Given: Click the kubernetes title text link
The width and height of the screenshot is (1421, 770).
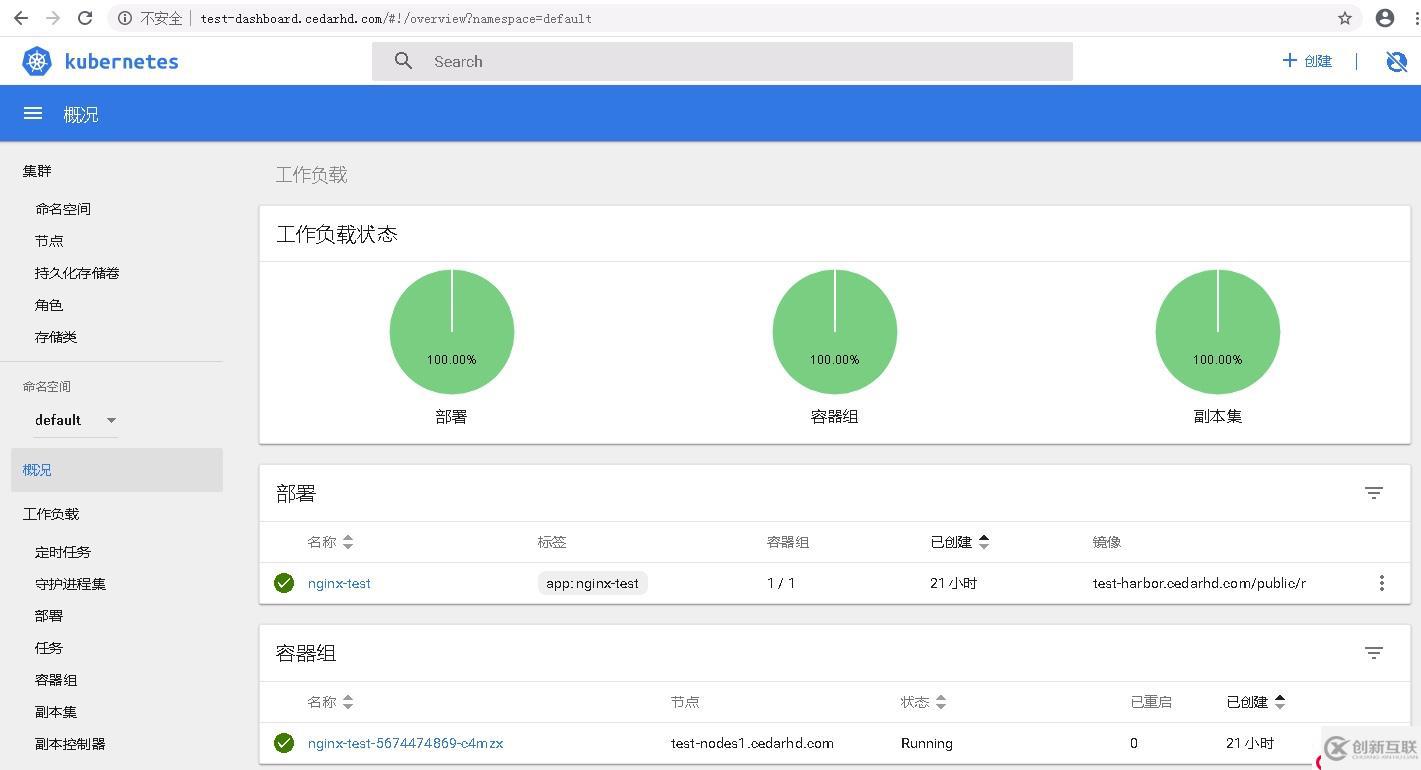Looking at the screenshot, I should point(121,61).
